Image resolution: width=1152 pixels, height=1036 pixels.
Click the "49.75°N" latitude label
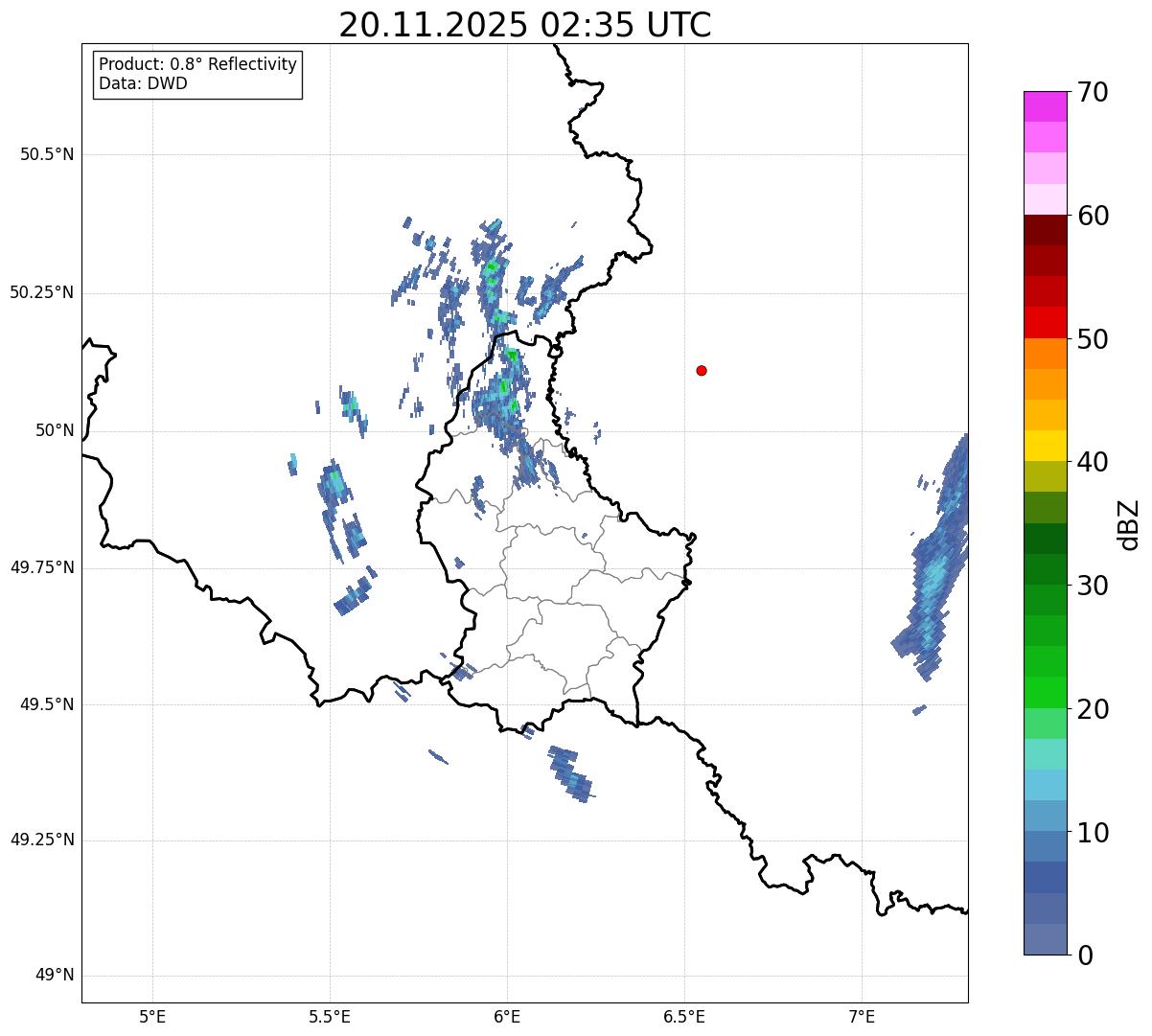pos(42,567)
